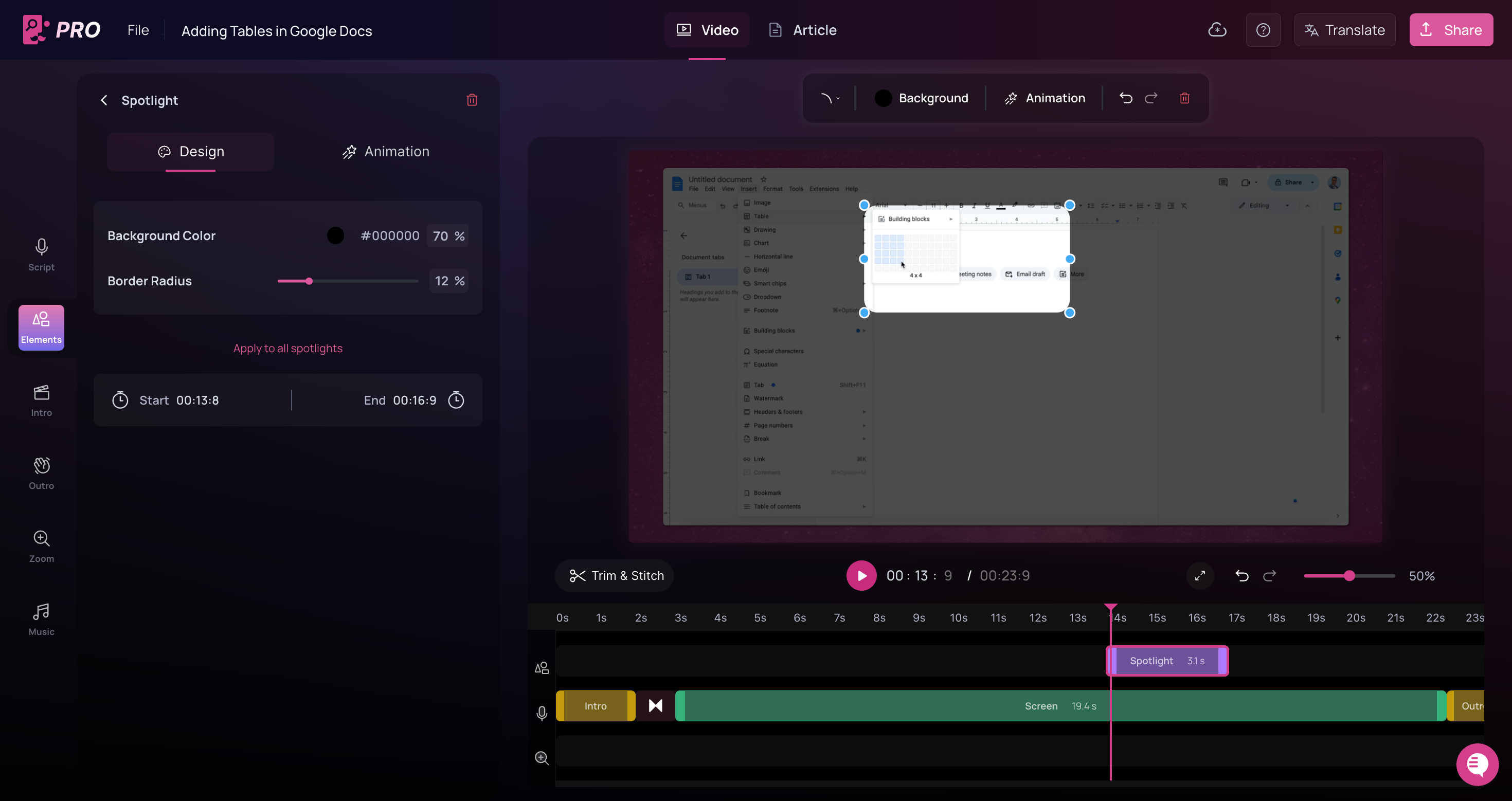The image size is (1512, 801).
Task: Click Apply to all spotlights link
Action: [x=287, y=348]
